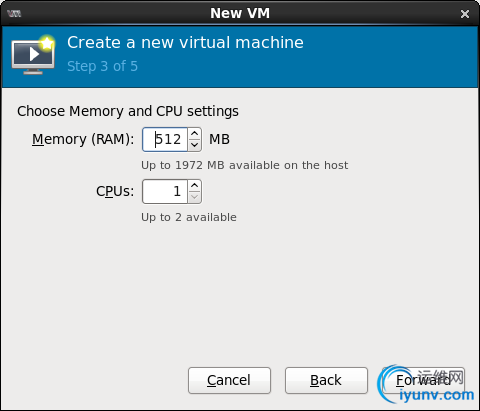Cancel the new VM wizard
This screenshot has width=480, height=411.
click(229, 380)
